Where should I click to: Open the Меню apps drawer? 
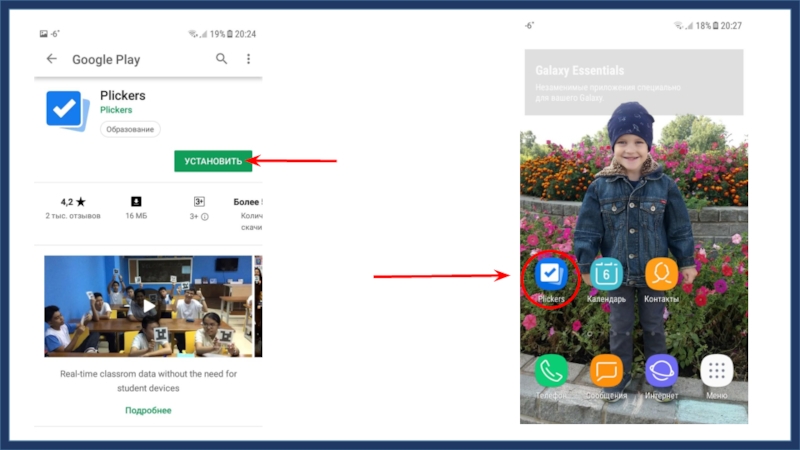coord(716,371)
